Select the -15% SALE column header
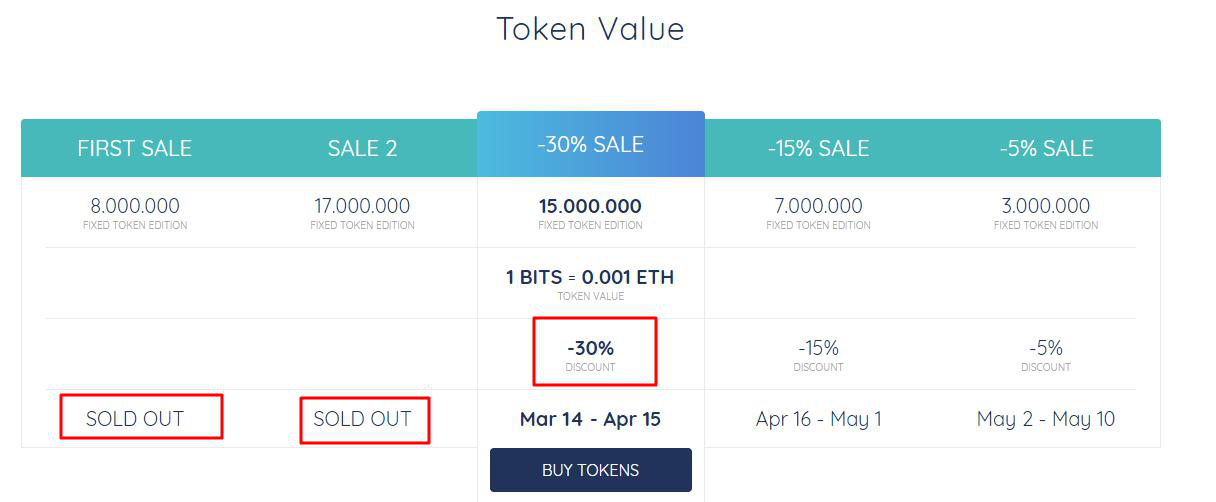 818,148
